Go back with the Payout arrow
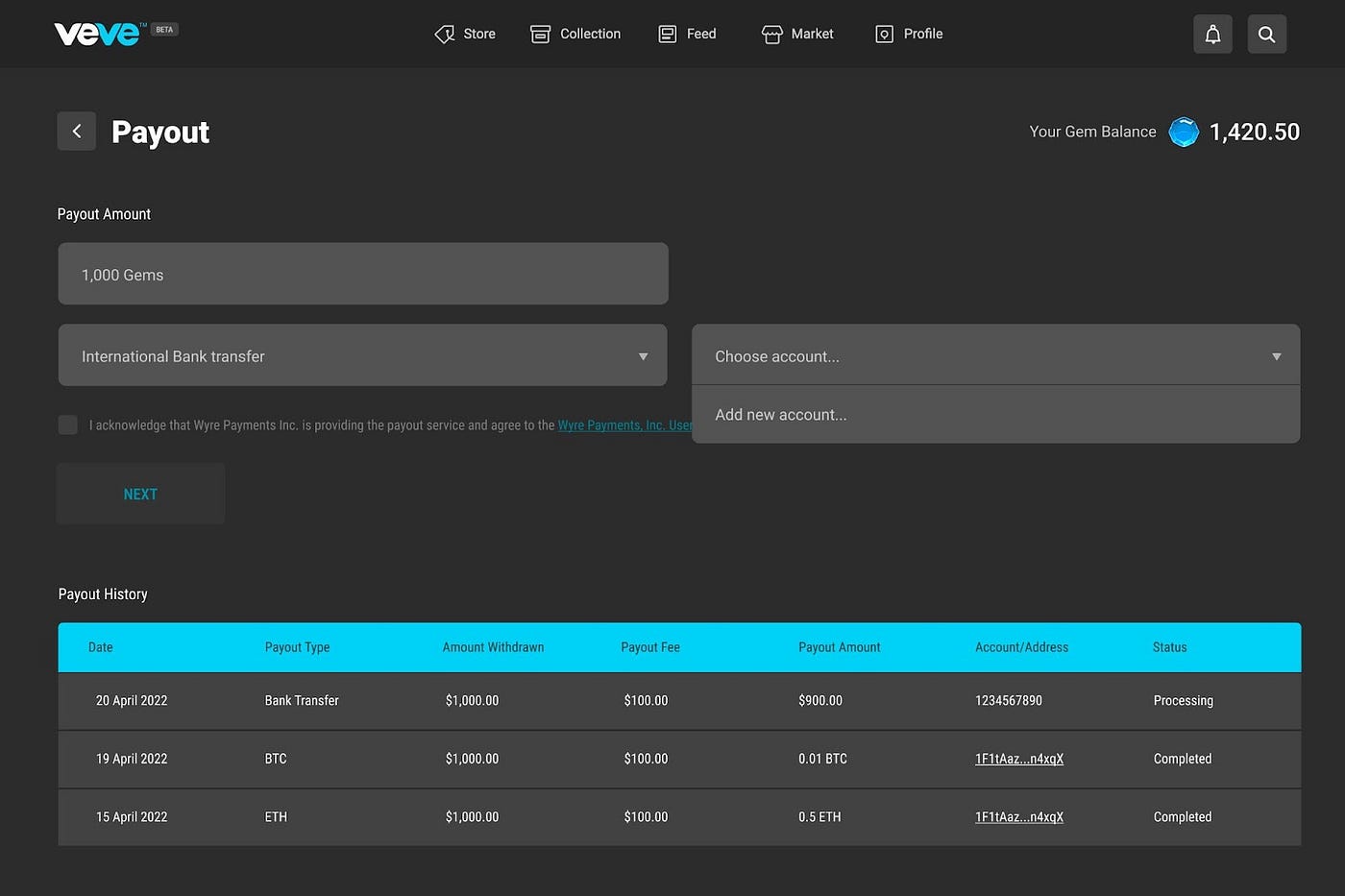Viewport: 1345px width, 896px height. [x=77, y=132]
